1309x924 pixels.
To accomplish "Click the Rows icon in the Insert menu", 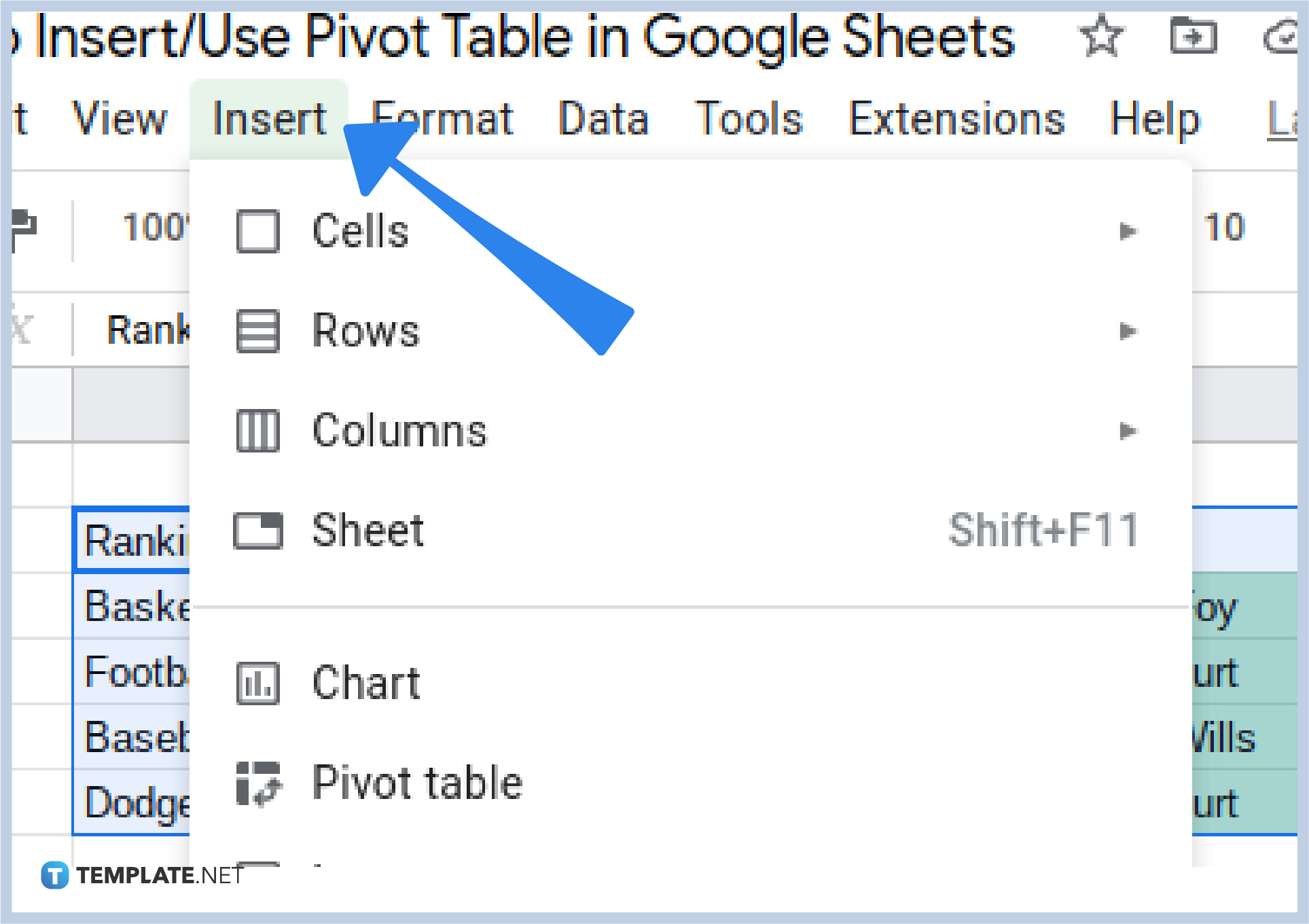I will coord(257,332).
